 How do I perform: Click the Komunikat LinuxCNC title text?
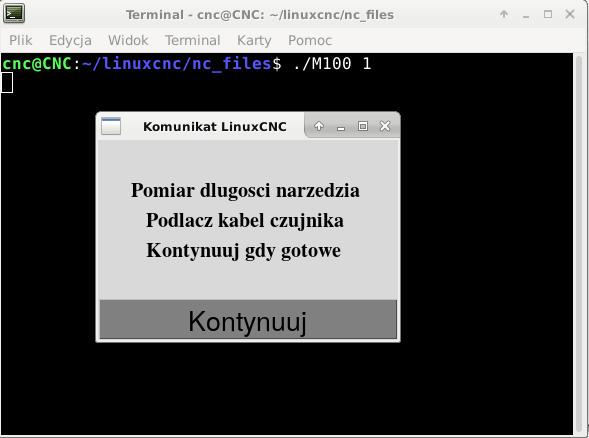[215, 127]
